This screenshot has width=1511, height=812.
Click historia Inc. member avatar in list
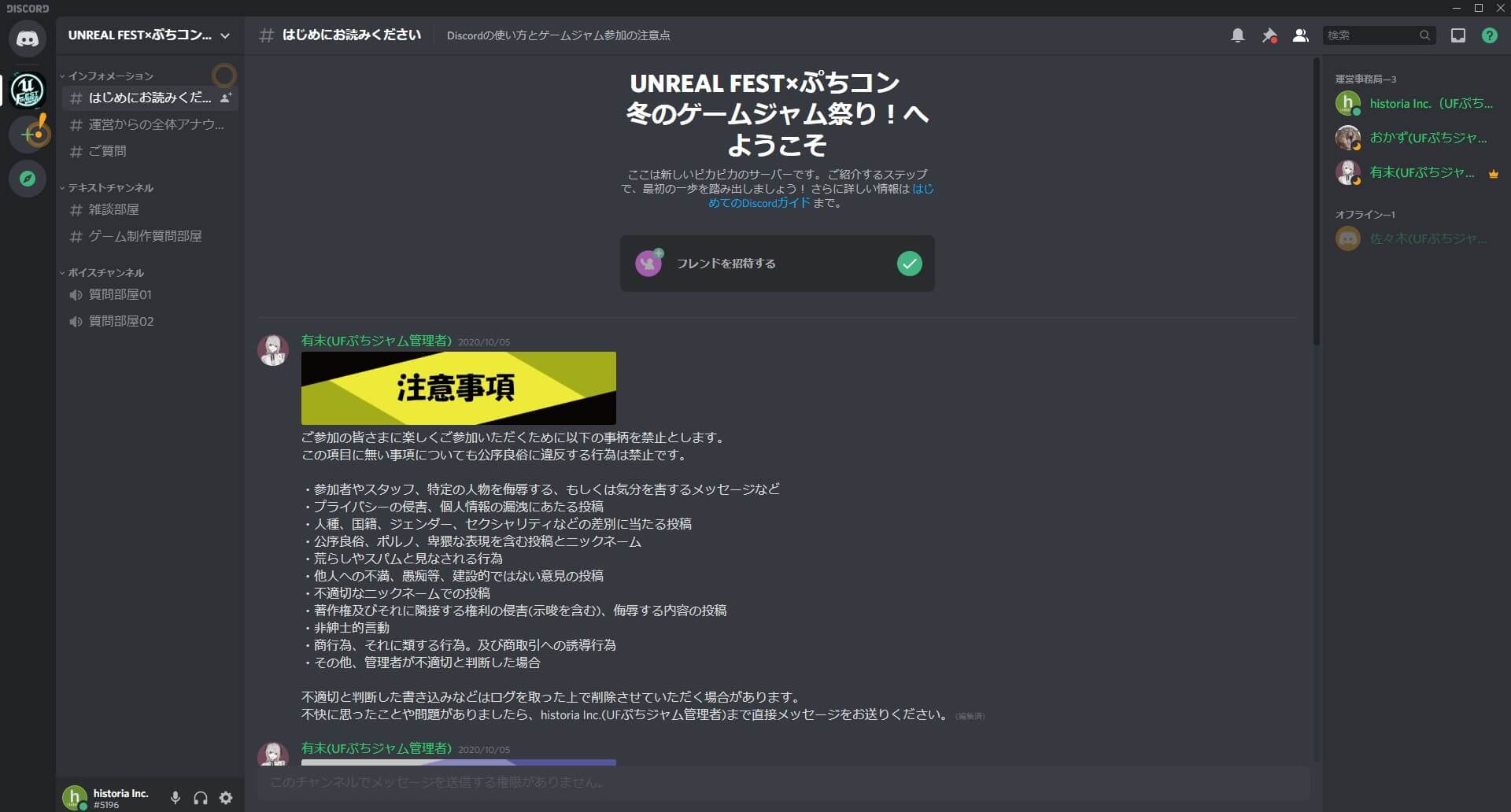coord(1348,103)
